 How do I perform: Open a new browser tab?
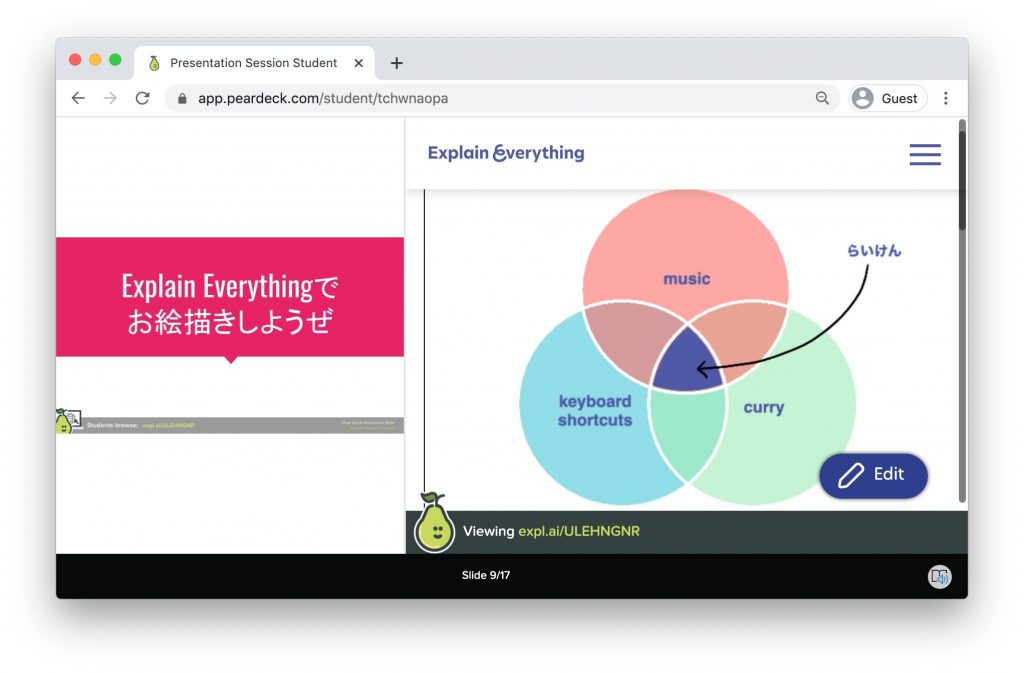[396, 63]
